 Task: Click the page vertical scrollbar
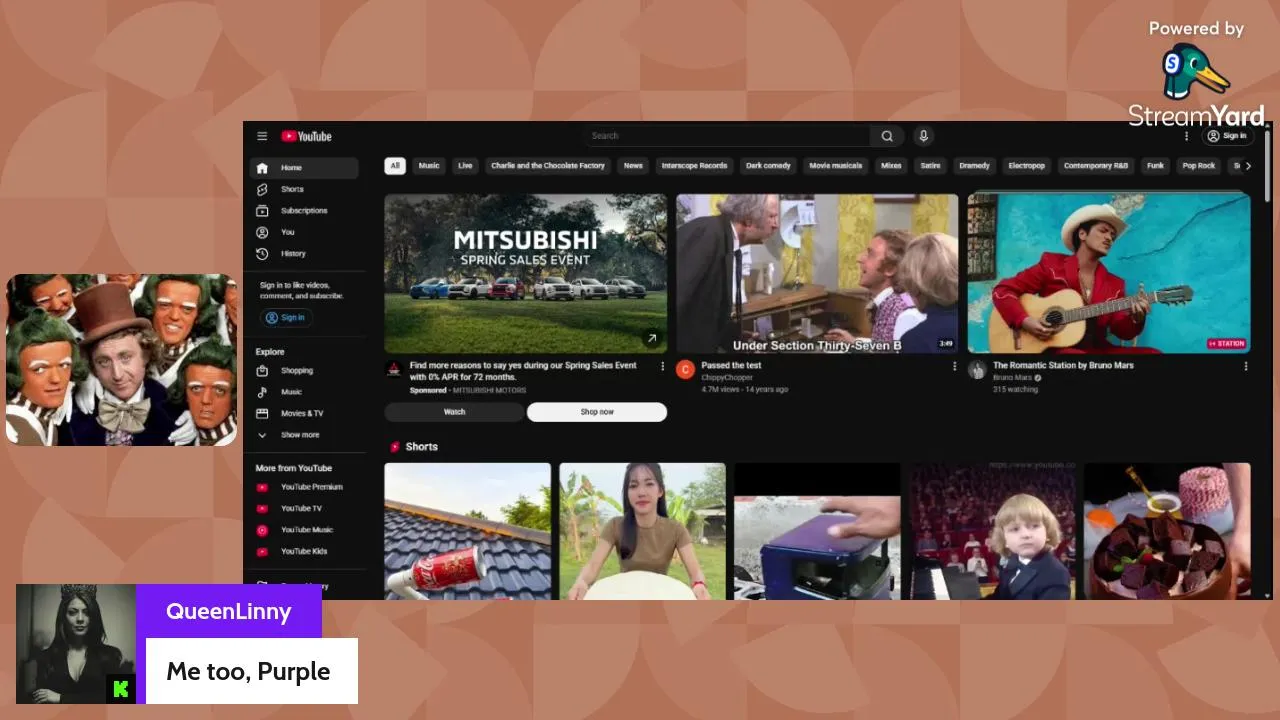click(1268, 165)
